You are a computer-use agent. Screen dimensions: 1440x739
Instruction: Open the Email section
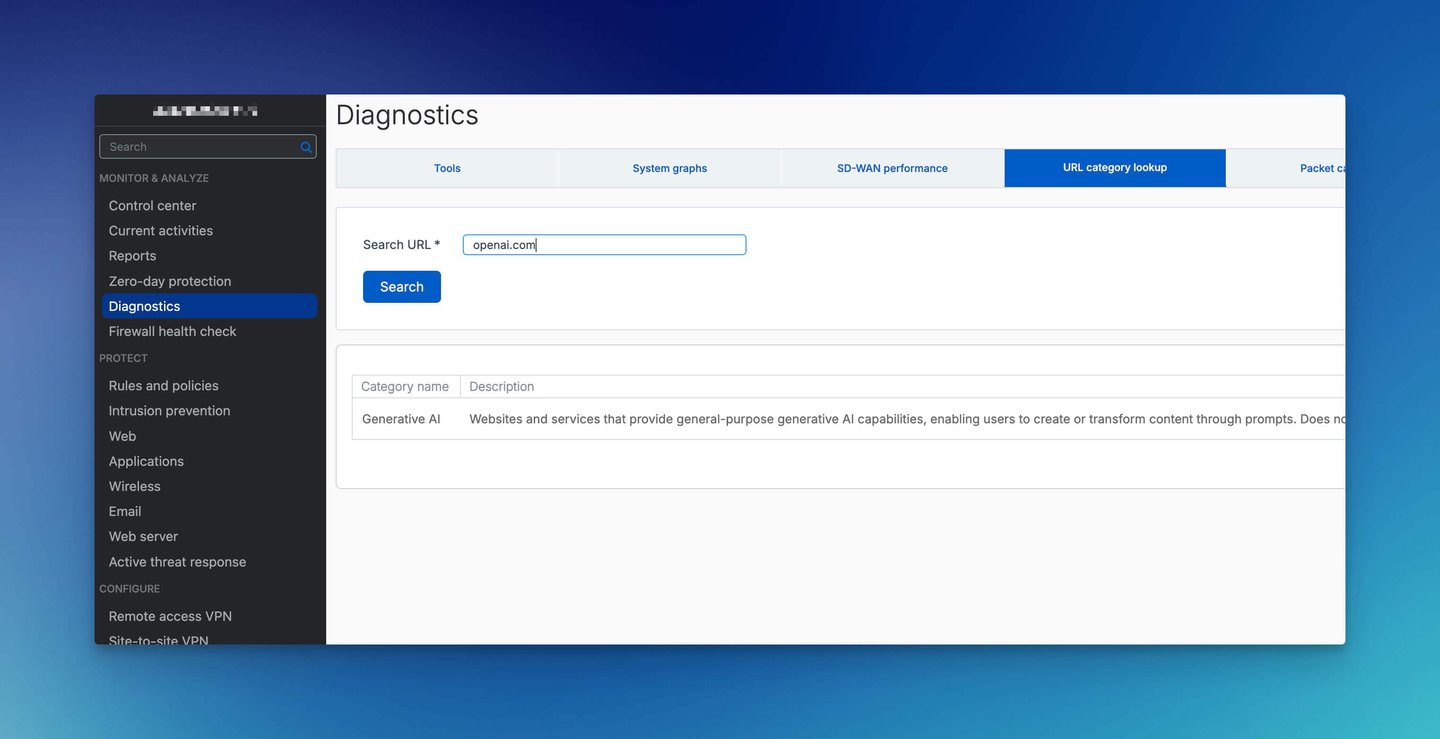[125, 511]
